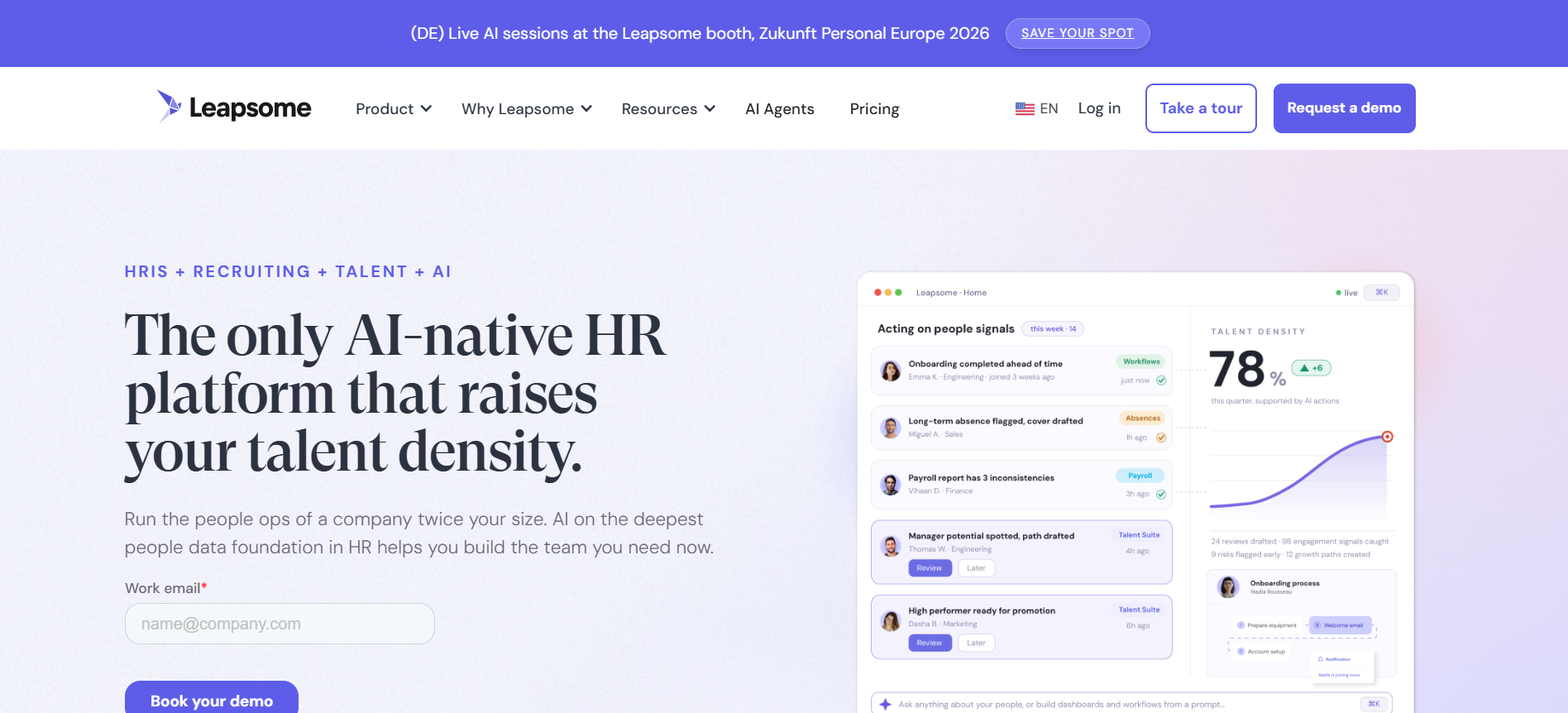Click Thomas W.'s avatar in the manager potential card
The height and width of the screenshot is (713, 1568).
point(891,546)
